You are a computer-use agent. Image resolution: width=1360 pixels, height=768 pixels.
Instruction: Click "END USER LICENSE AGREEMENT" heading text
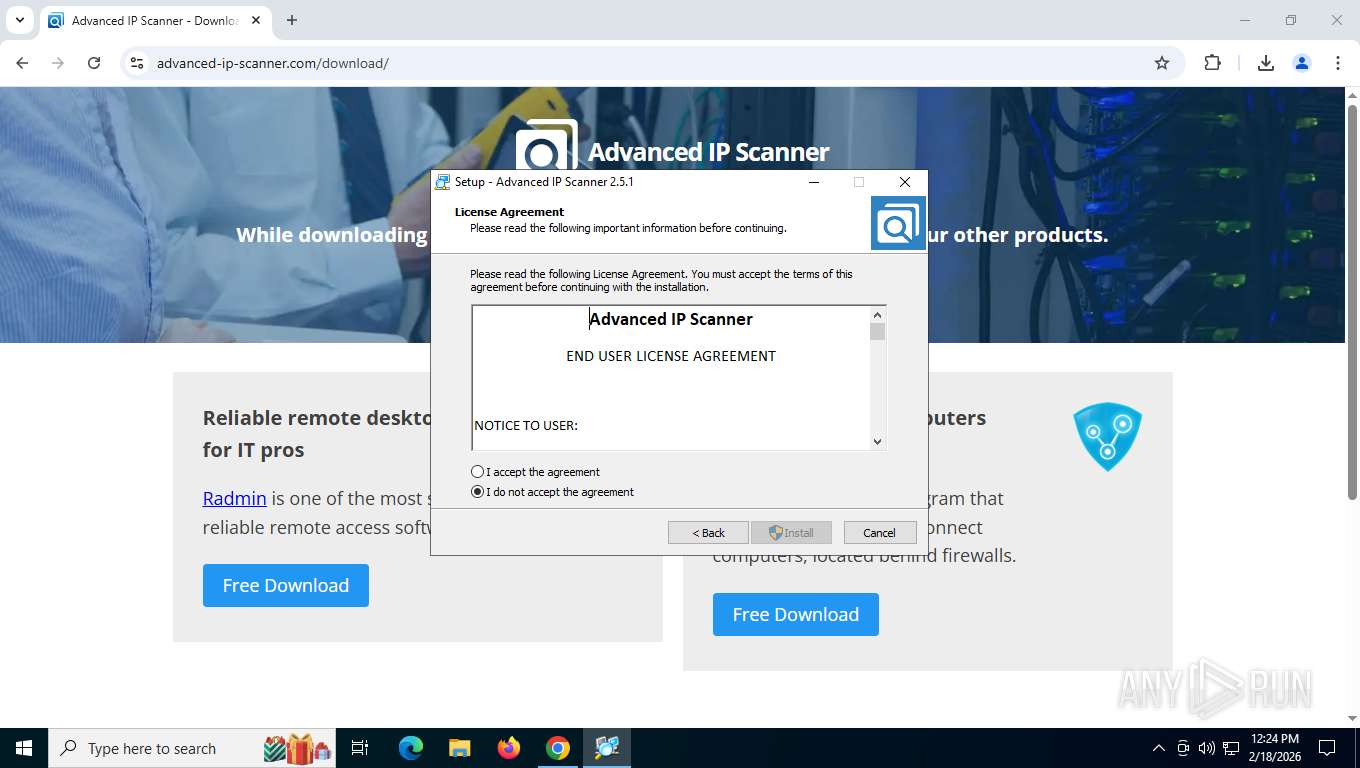click(671, 356)
